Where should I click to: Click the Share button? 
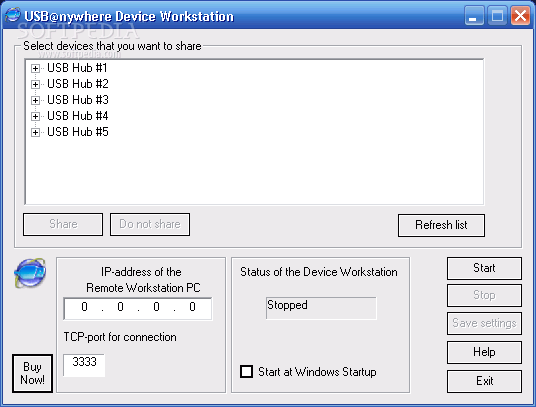pyautogui.click(x=63, y=225)
